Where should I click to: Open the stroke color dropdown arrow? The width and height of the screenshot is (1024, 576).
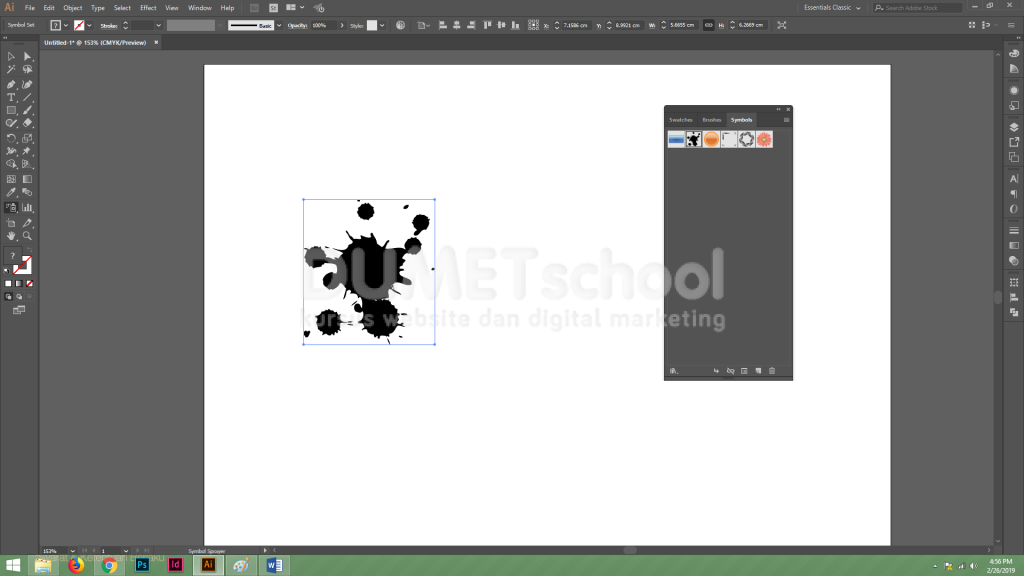point(89,25)
